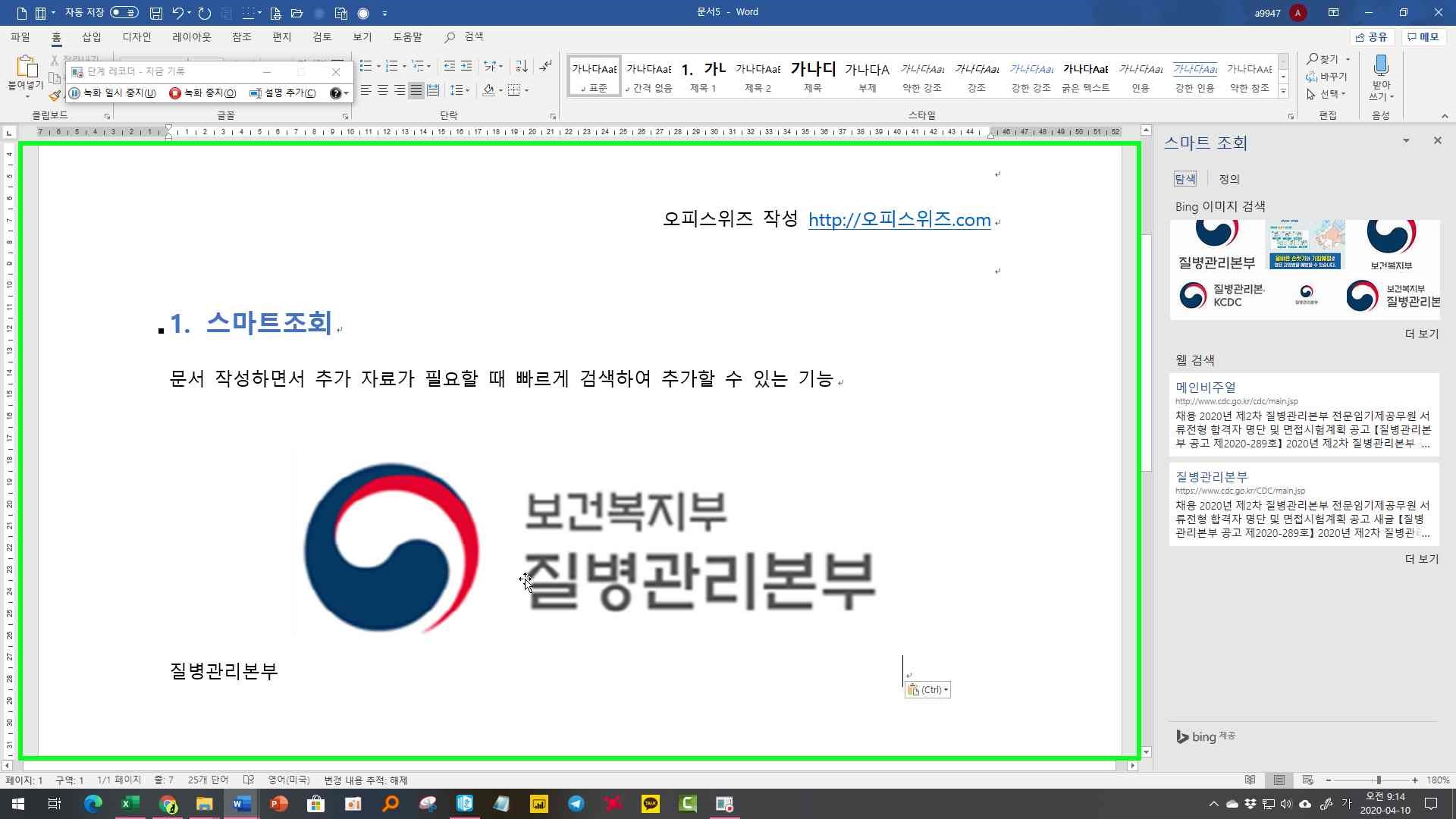Switch to Define (정의) tab in Smart Lookup
Screen dimensions: 1456x819
[x=1229, y=179]
